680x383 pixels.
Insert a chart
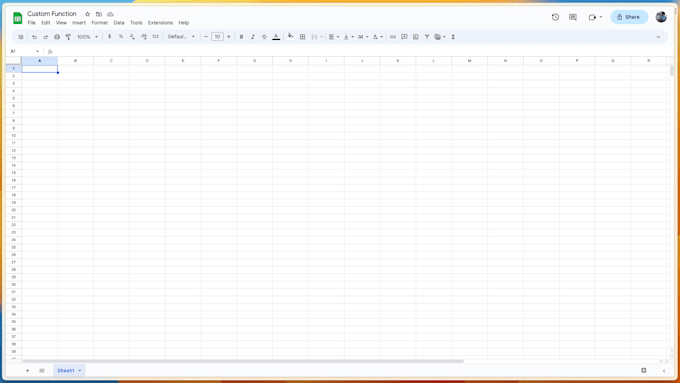click(x=415, y=37)
